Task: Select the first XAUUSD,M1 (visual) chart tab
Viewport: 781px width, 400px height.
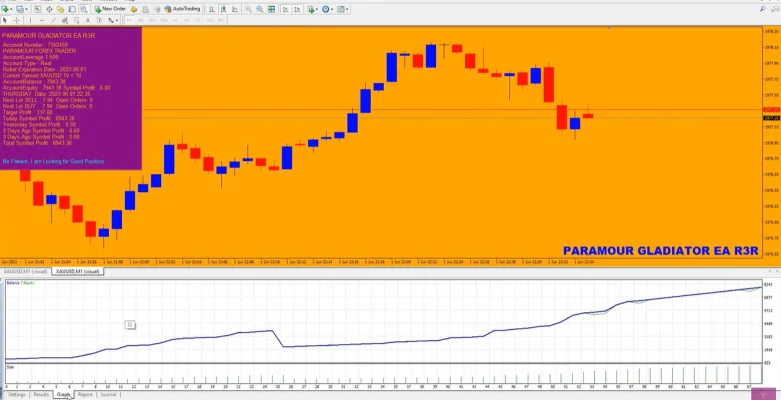Action: [x=25, y=271]
